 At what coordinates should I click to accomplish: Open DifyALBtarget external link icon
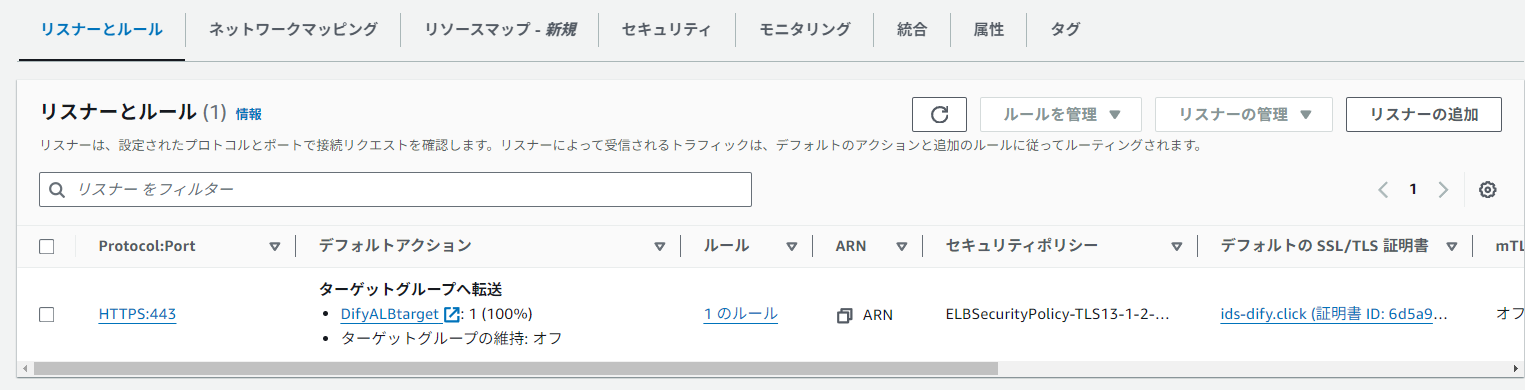pyautogui.click(x=451, y=314)
